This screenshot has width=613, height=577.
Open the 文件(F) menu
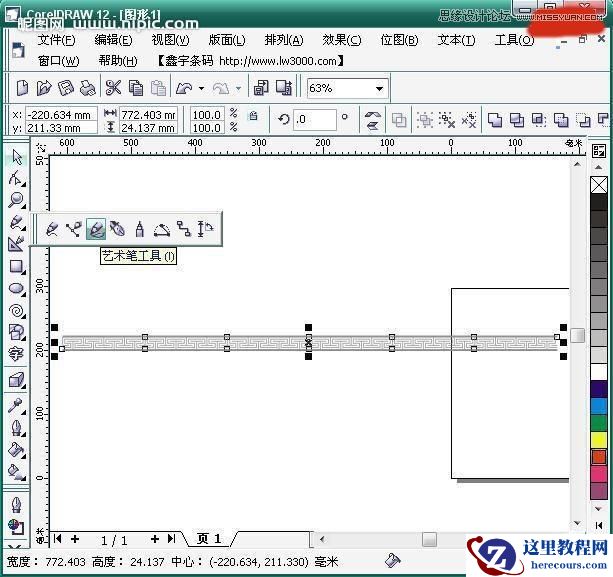[56, 40]
